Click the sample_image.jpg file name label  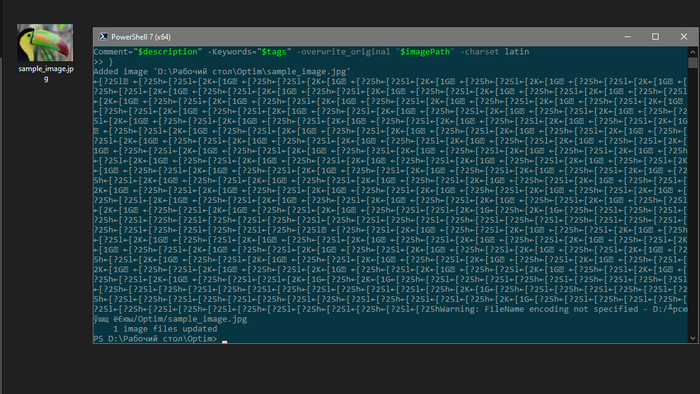coord(46,73)
